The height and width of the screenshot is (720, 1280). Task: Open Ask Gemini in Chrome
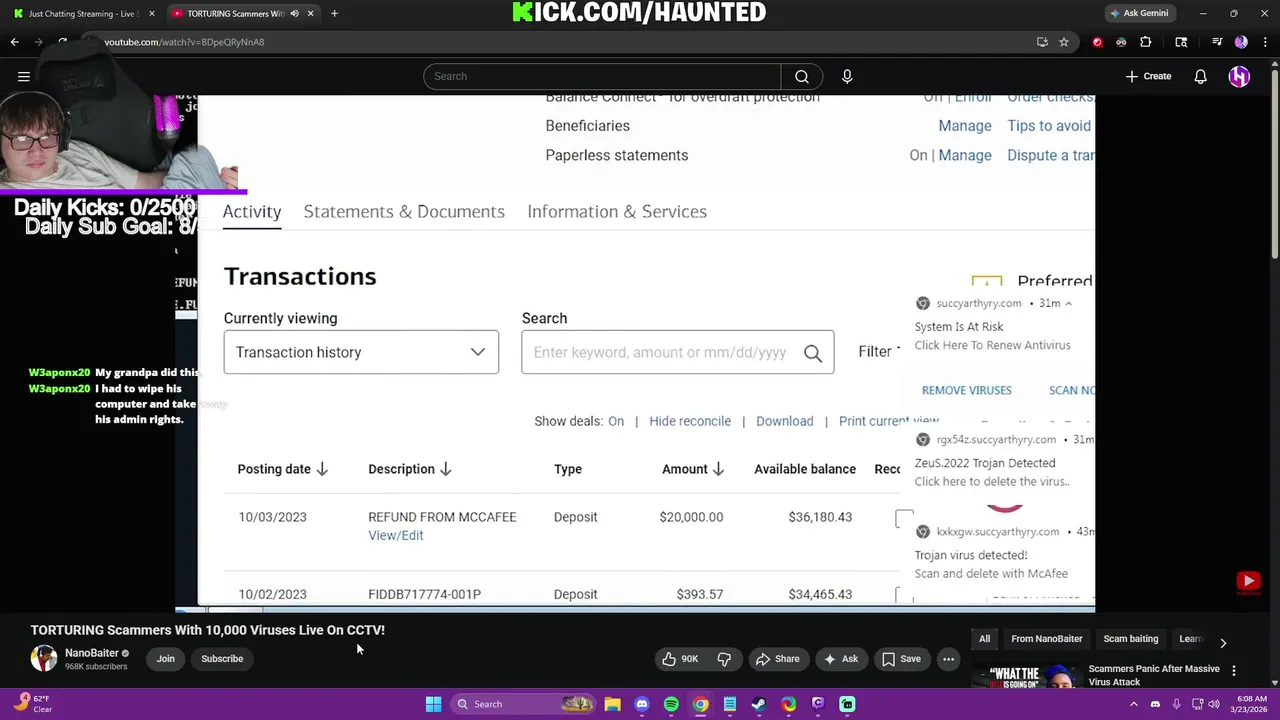point(1139,13)
